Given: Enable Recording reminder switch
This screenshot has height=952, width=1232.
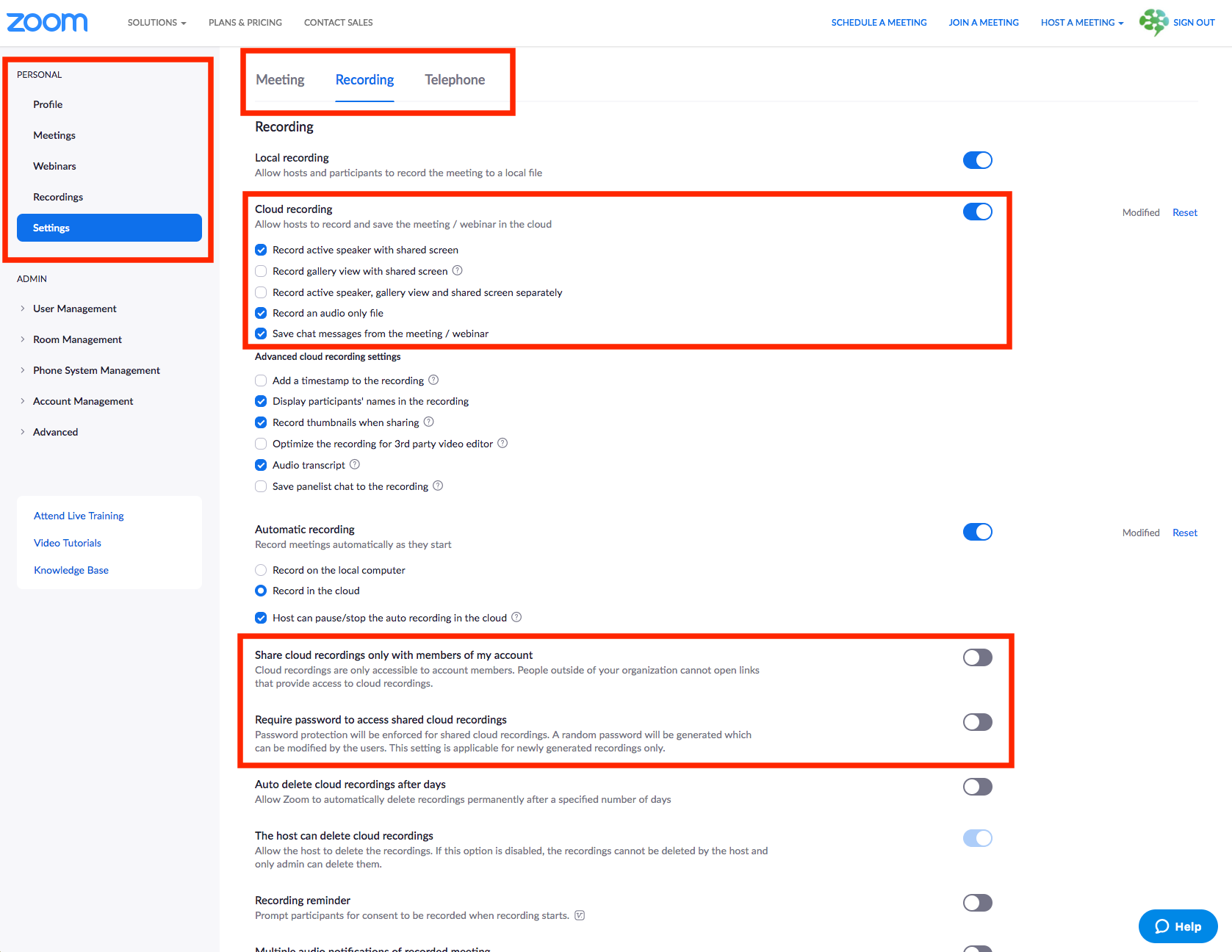Looking at the screenshot, I should (x=978, y=903).
